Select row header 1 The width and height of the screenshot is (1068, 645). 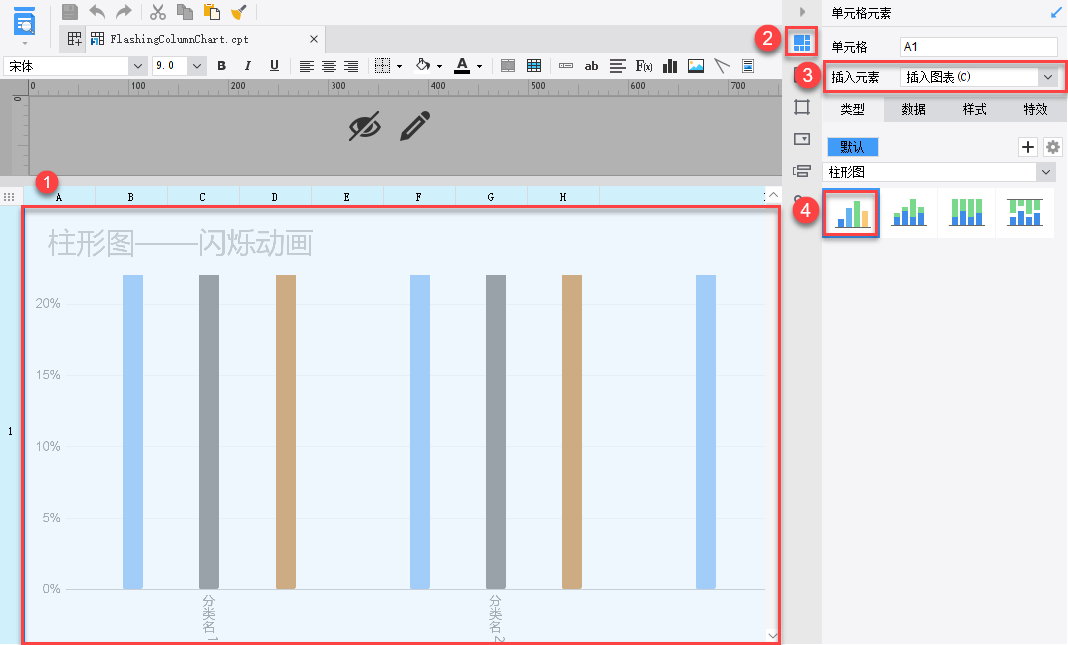pos(10,430)
